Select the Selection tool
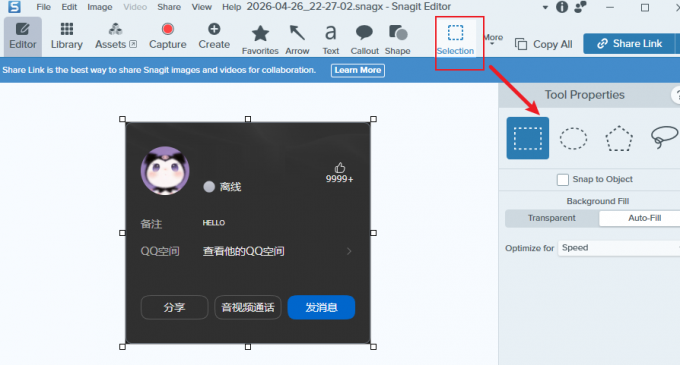 point(455,40)
